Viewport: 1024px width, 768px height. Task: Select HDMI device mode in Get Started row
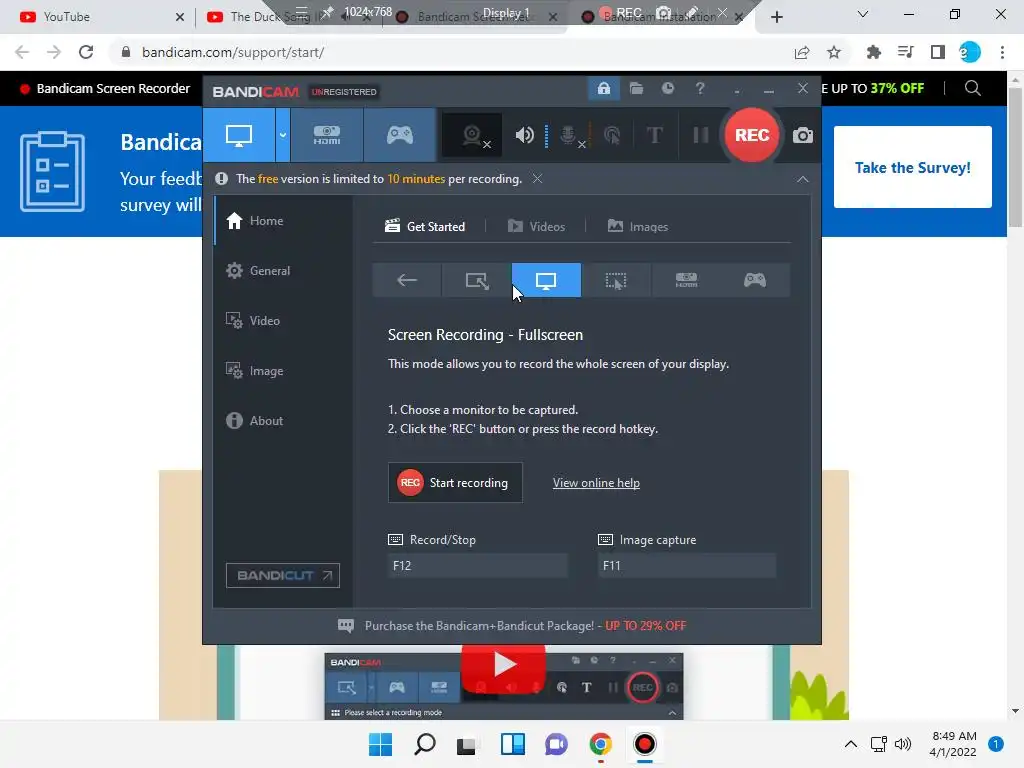(686, 280)
